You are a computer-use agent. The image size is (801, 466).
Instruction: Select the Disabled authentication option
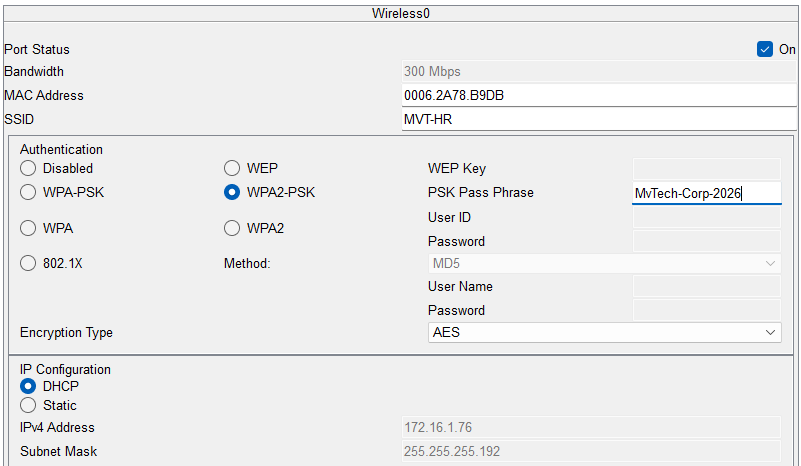pyautogui.click(x=28, y=168)
